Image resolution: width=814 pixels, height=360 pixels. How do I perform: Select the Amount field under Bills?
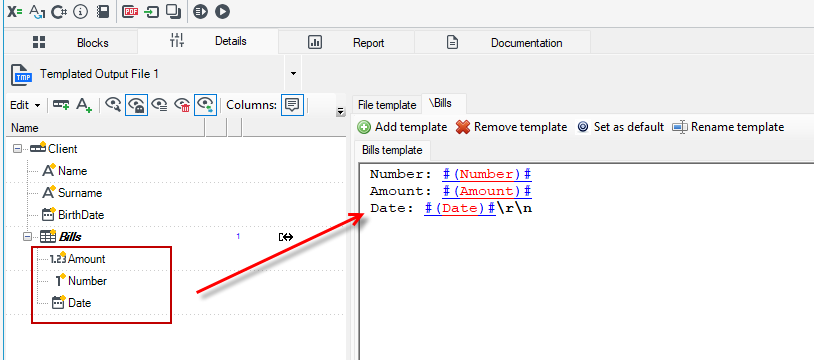click(86, 259)
